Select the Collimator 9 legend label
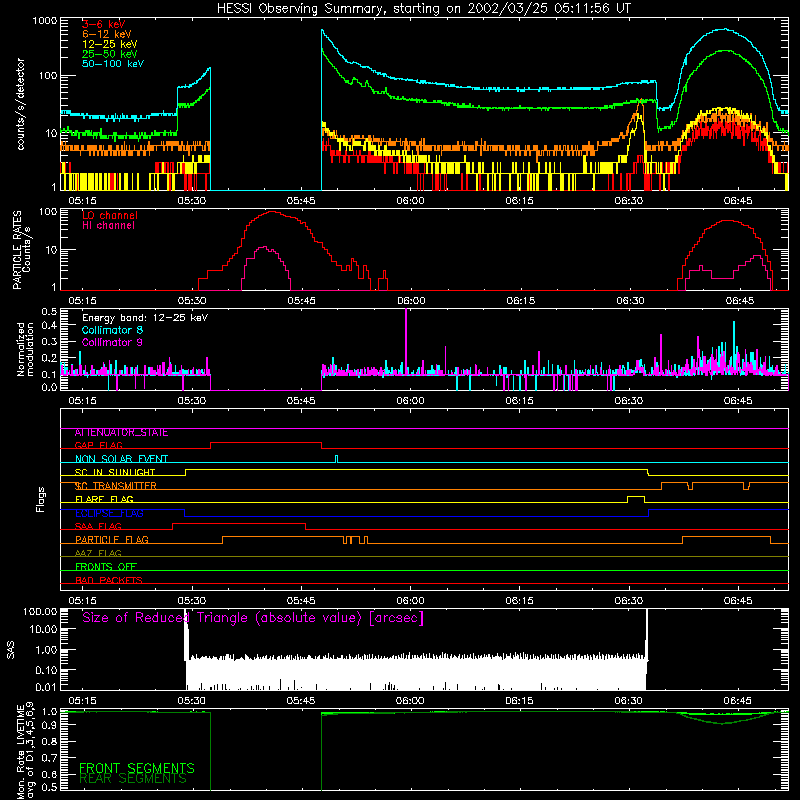 click(112, 342)
